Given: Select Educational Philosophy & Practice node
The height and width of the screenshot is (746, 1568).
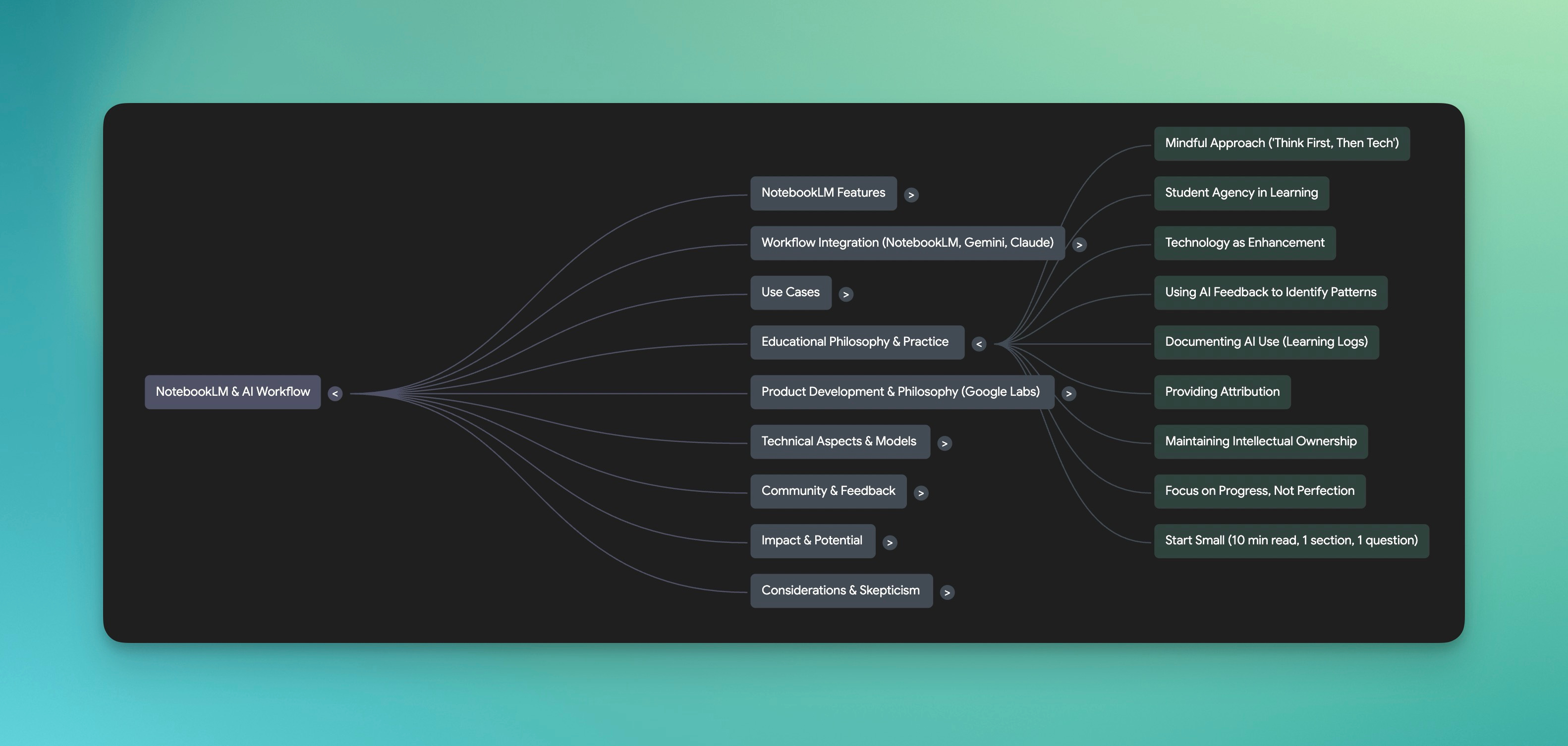Looking at the screenshot, I should tap(857, 342).
